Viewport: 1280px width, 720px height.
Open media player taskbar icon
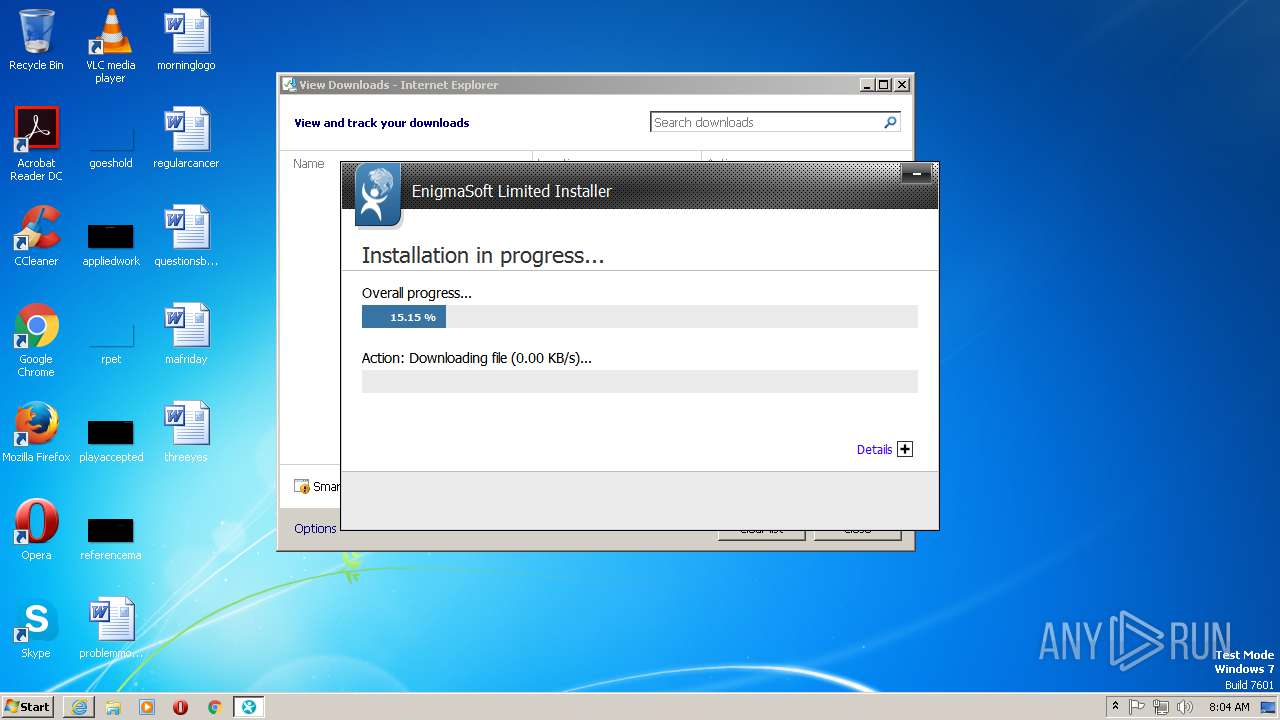tap(147, 707)
